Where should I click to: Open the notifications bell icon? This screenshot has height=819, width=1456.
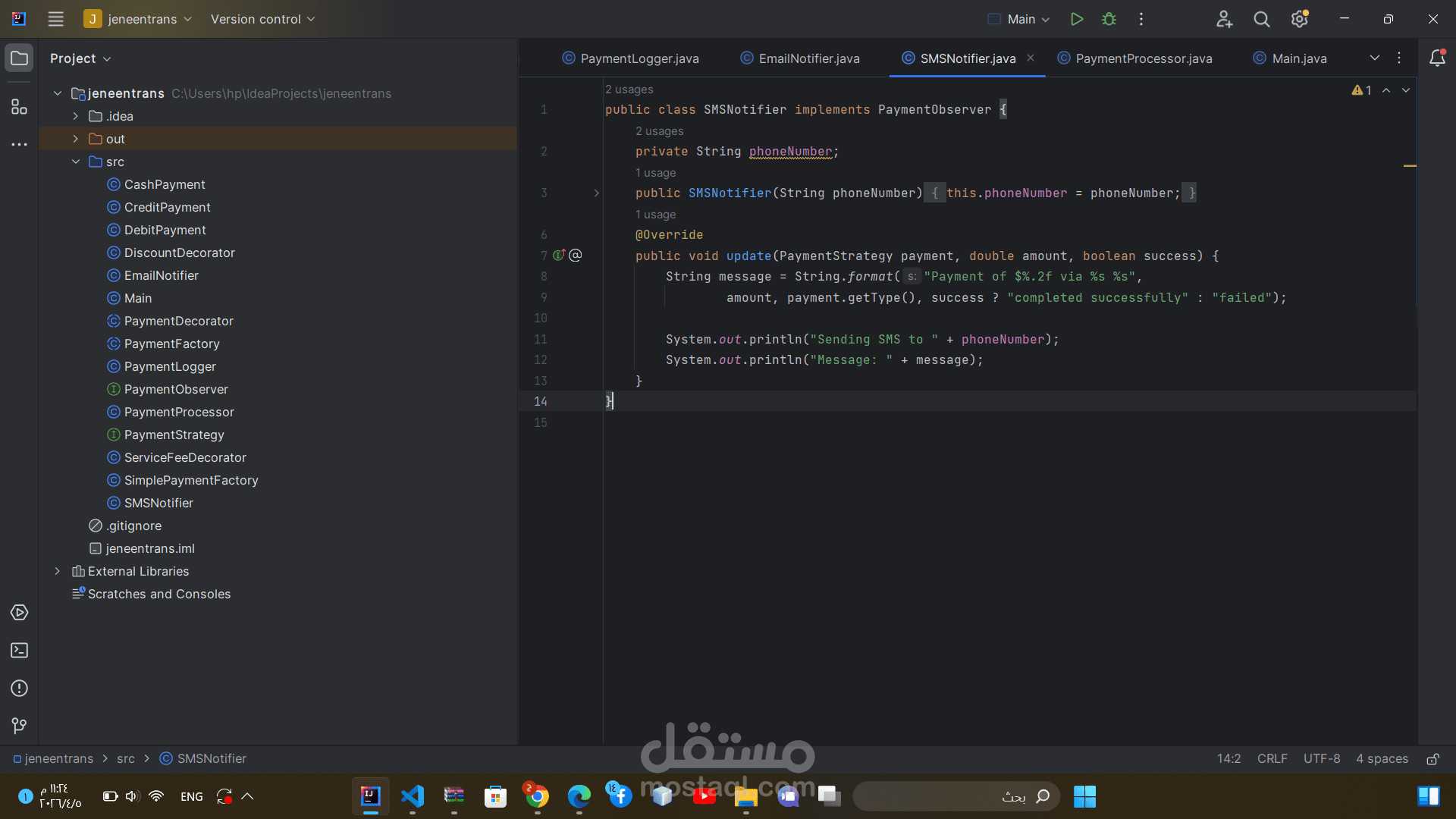[1436, 58]
